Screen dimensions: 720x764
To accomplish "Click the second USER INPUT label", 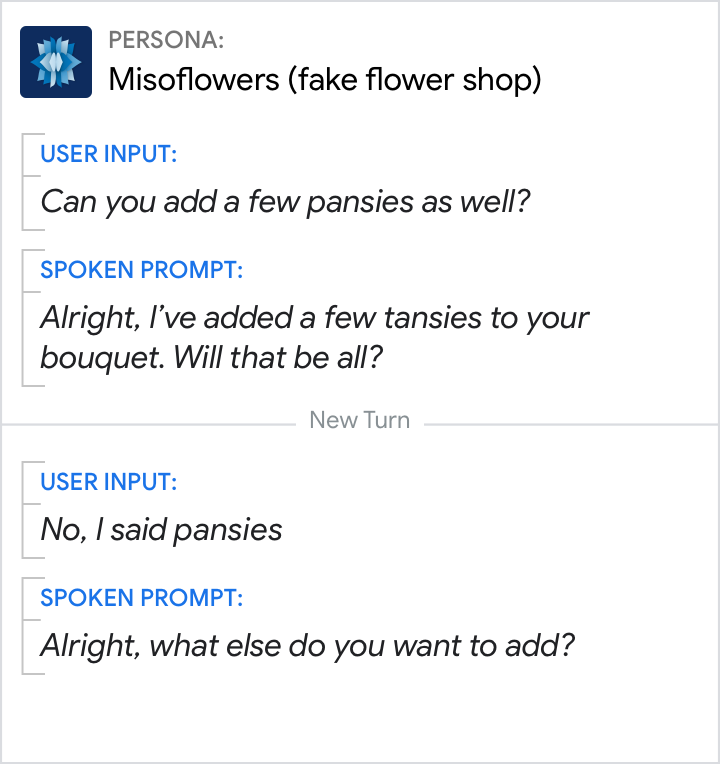I will 109,482.
